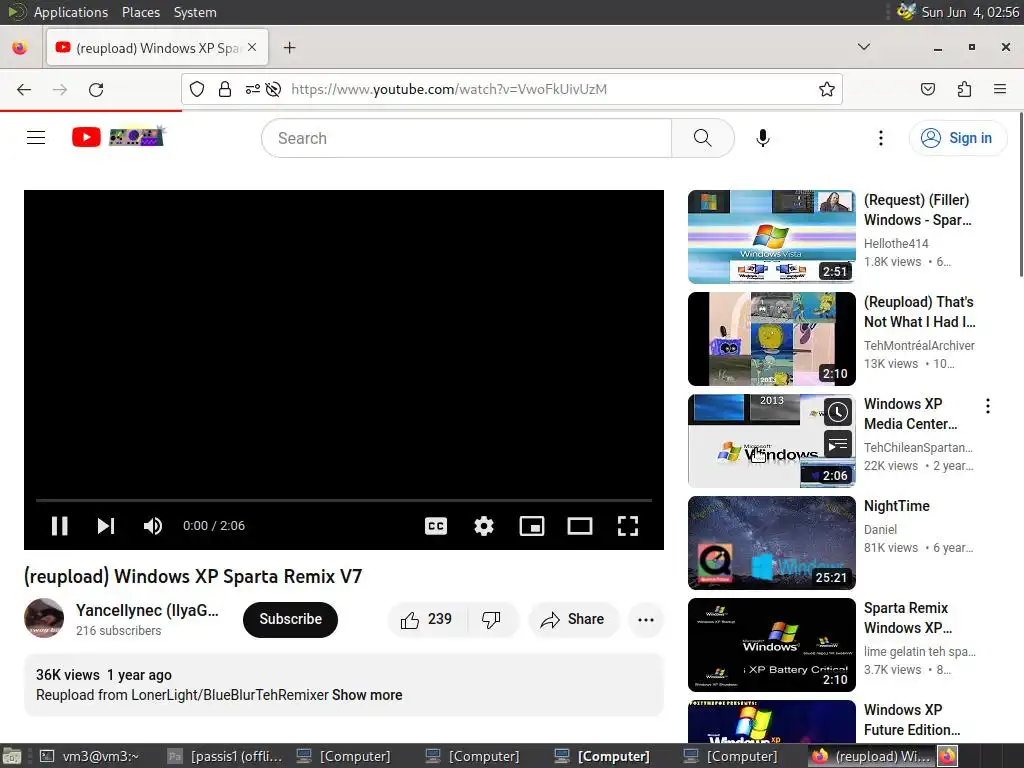Open YouTube settings three-dot menu
Image resolution: width=1024 pixels, height=768 pixels.
click(x=881, y=138)
